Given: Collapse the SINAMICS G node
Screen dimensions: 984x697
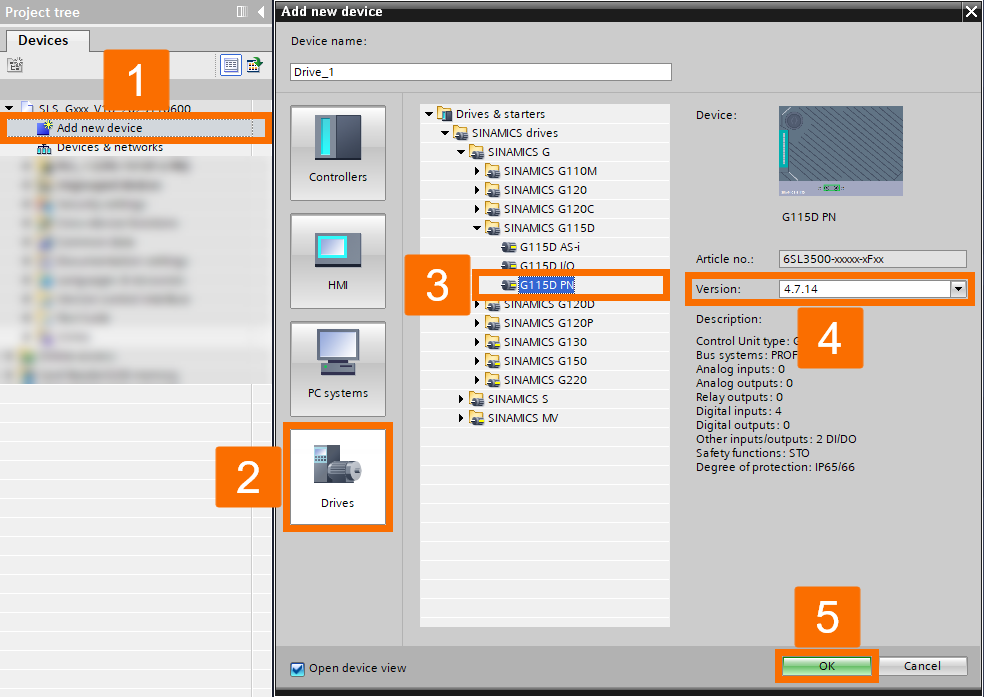Looking at the screenshot, I should (x=461, y=152).
